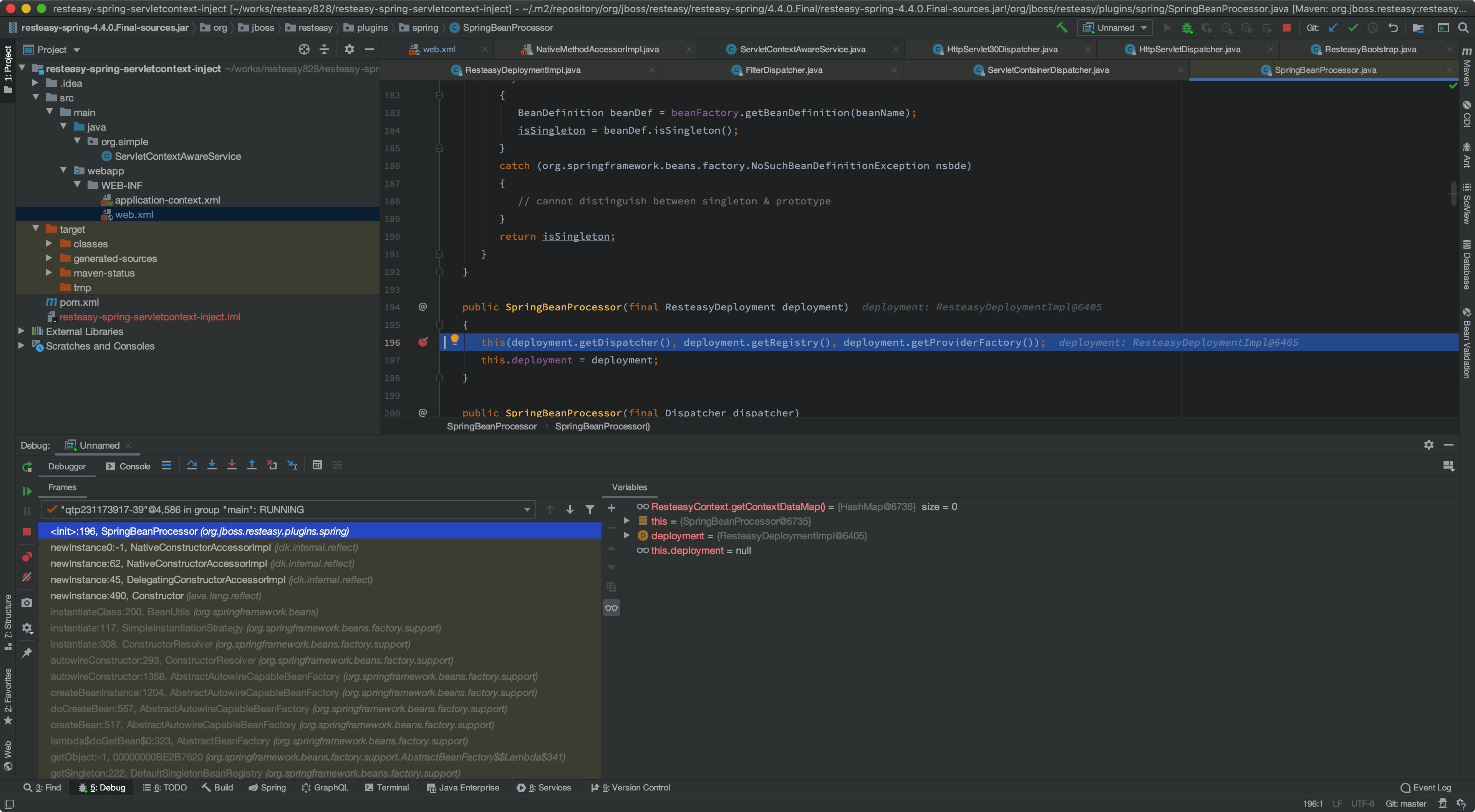Click the Step Over debug icon

tap(192, 465)
